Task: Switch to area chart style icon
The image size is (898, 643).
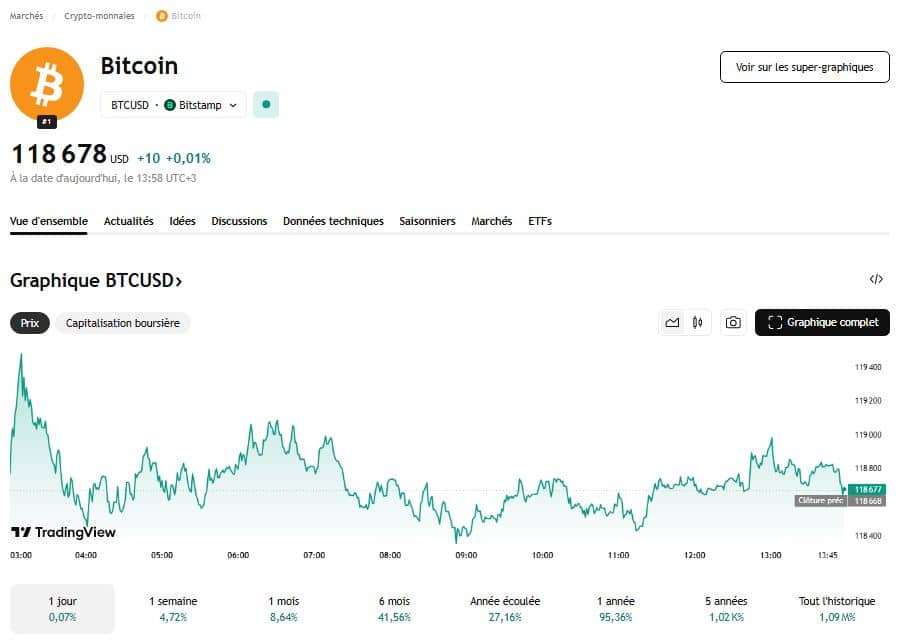Action: (x=672, y=322)
